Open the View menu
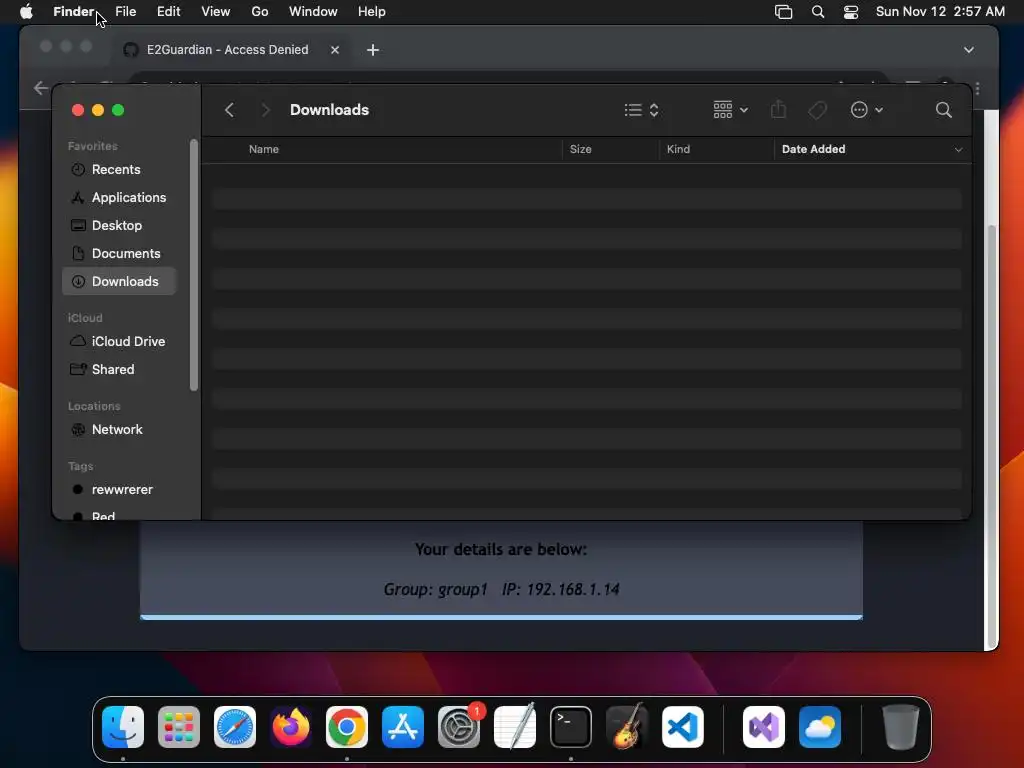 [216, 11]
